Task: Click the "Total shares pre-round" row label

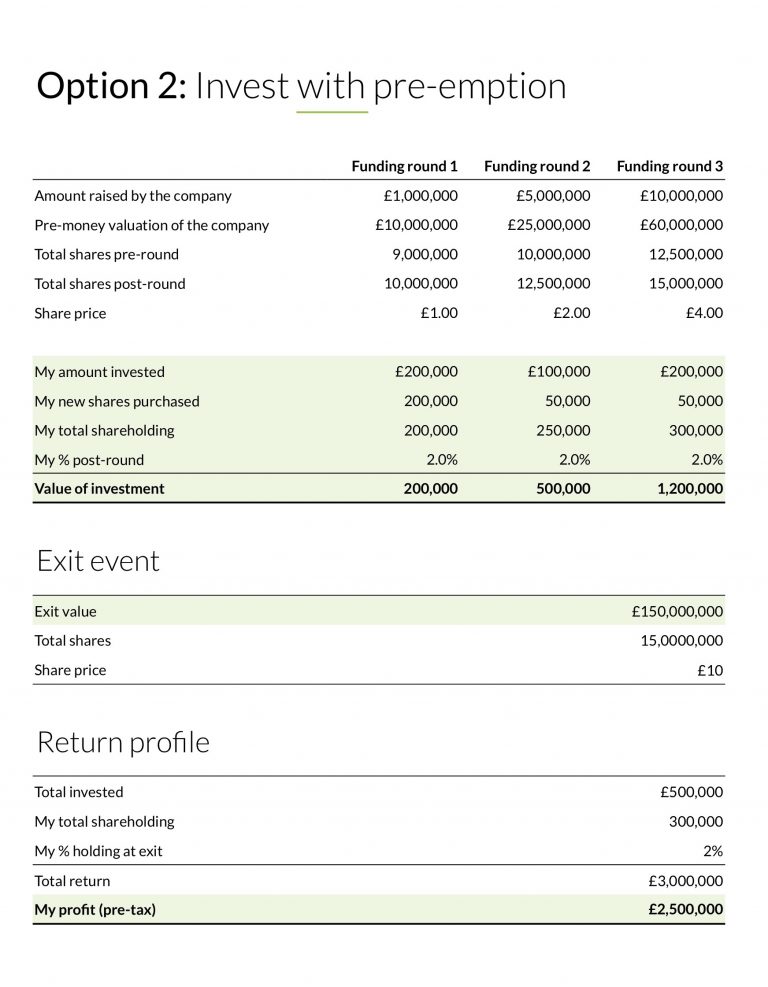Action: (x=109, y=254)
